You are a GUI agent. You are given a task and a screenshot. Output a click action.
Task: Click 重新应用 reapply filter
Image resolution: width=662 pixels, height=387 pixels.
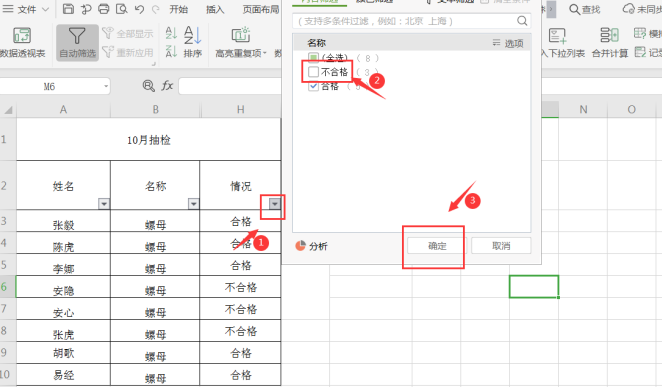(128, 52)
